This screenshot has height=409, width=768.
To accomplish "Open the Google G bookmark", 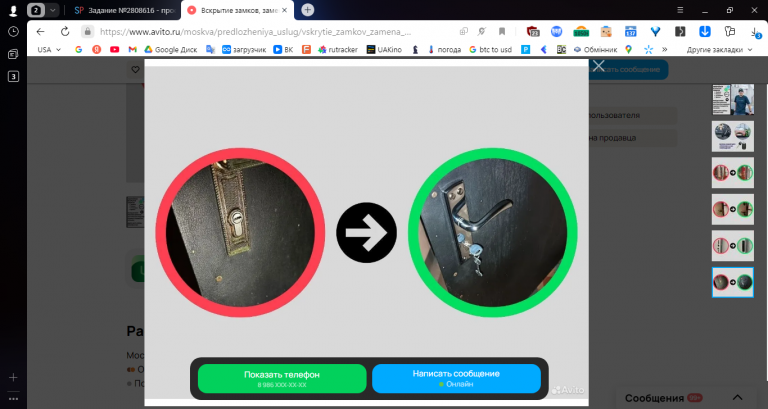I will click(x=78, y=49).
